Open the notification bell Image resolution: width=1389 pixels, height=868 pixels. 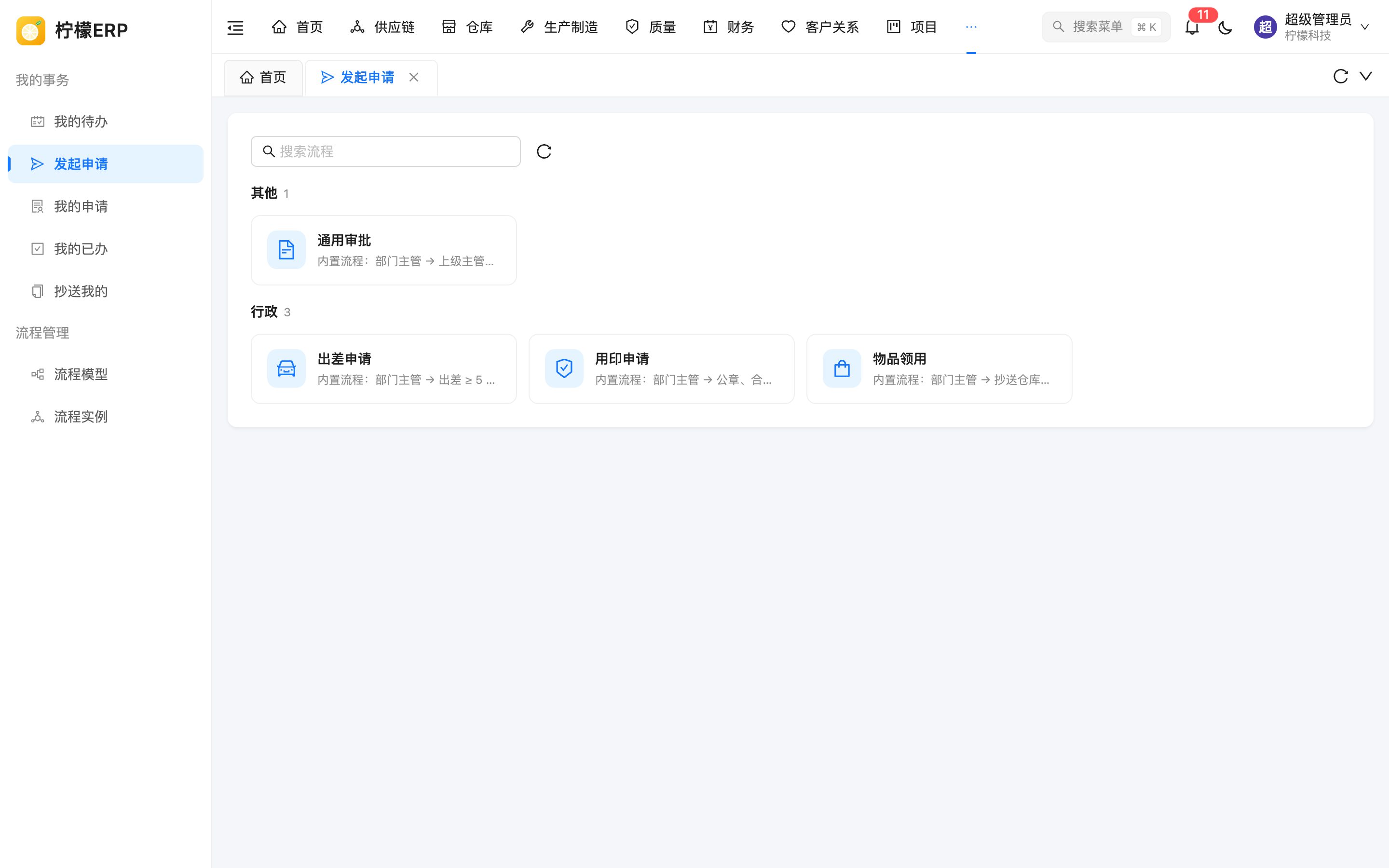click(x=1192, y=27)
